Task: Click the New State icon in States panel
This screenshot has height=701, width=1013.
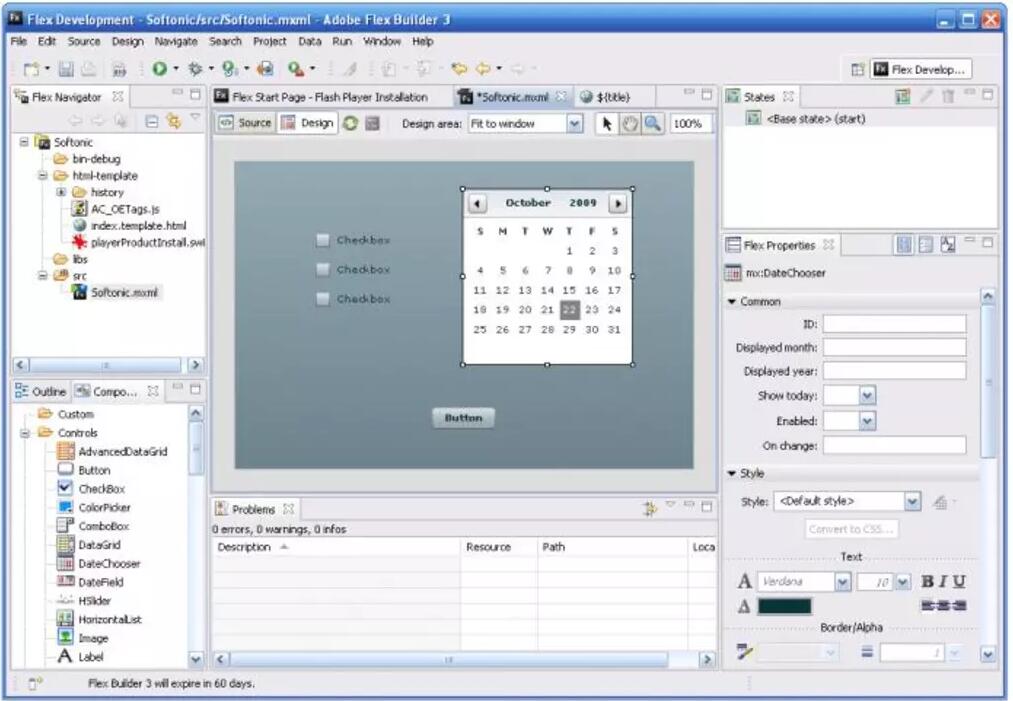Action: pos(903,97)
